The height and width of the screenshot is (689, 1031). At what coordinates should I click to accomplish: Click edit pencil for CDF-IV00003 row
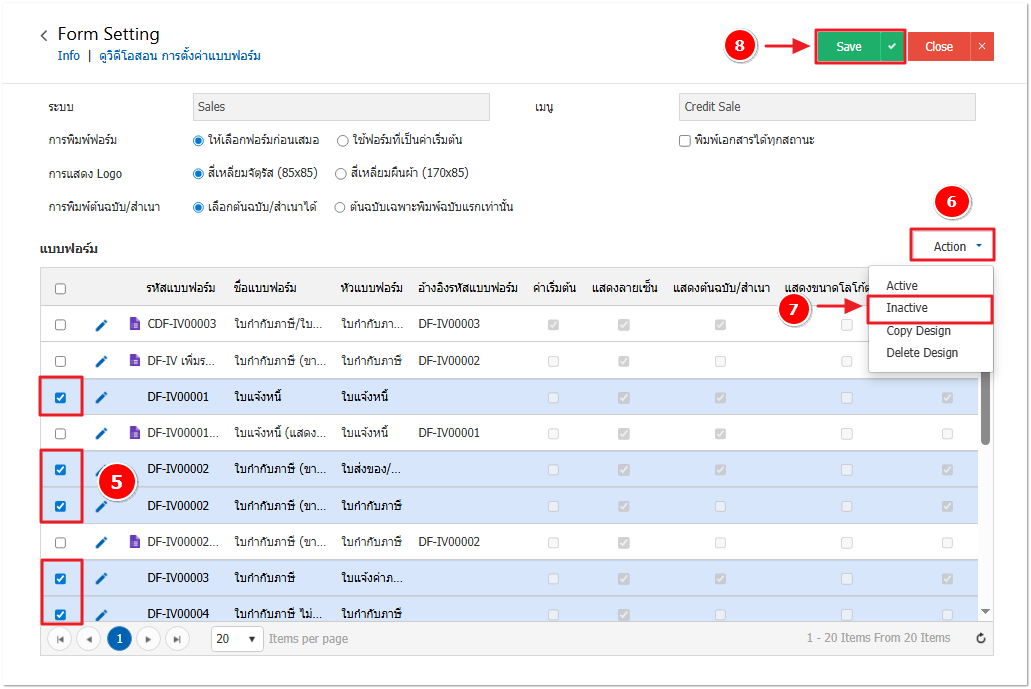click(101, 325)
